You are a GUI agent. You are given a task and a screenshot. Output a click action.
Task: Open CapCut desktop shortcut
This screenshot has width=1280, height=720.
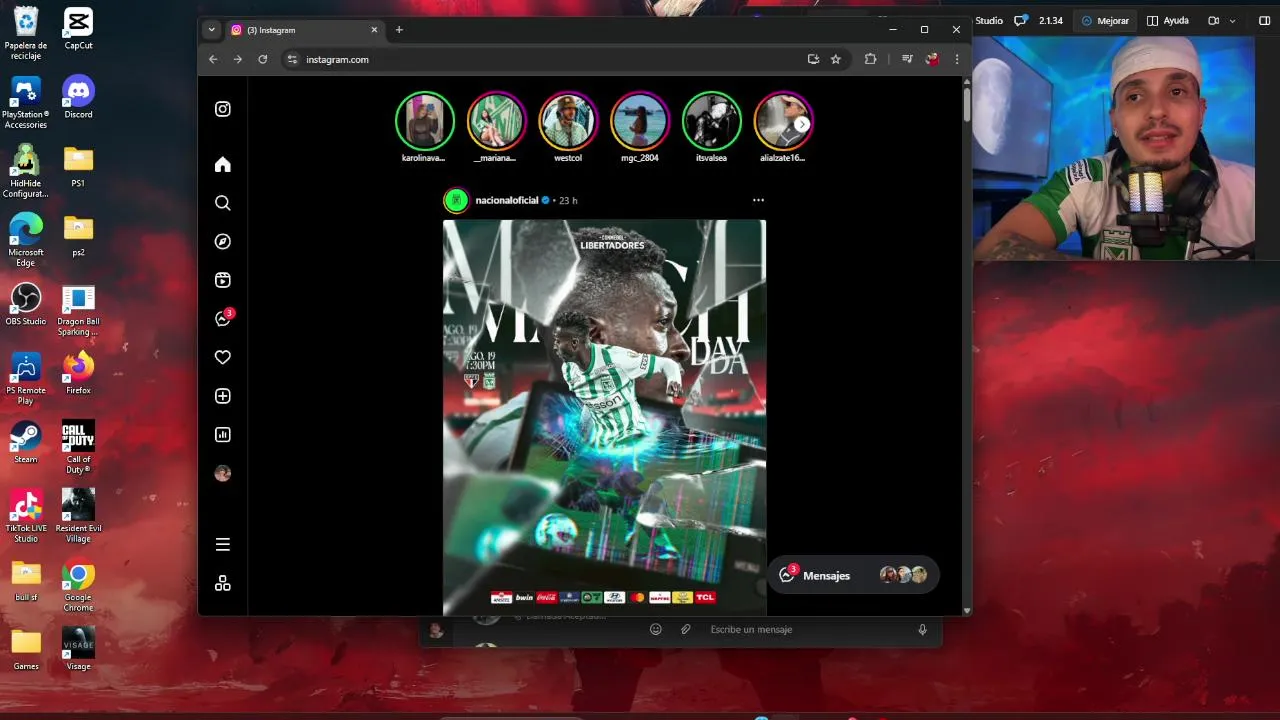pyautogui.click(x=78, y=28)
